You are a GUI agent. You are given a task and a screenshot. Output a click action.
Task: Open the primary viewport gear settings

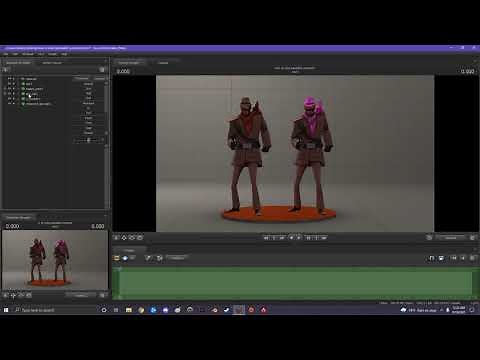point(472,238)
